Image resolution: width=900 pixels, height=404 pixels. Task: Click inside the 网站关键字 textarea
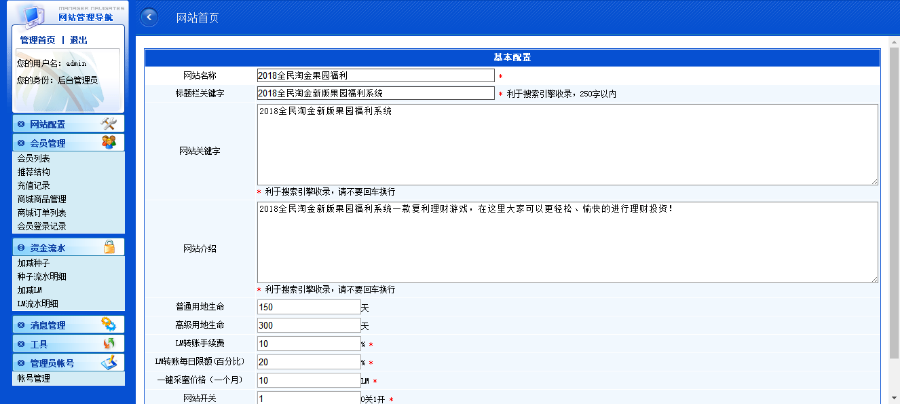coord(567,145)
